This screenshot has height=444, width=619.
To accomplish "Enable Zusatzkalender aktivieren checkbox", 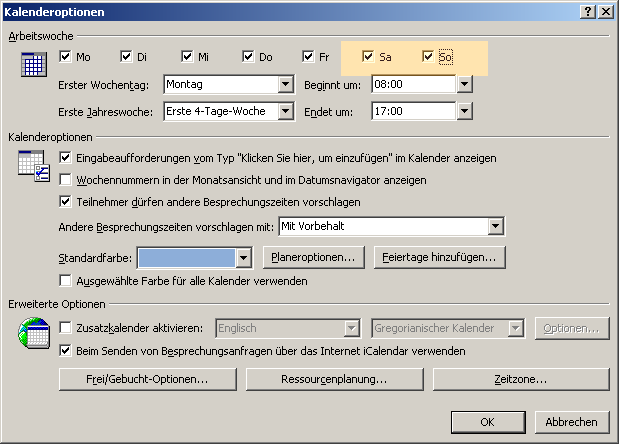I will coord(65,328).
